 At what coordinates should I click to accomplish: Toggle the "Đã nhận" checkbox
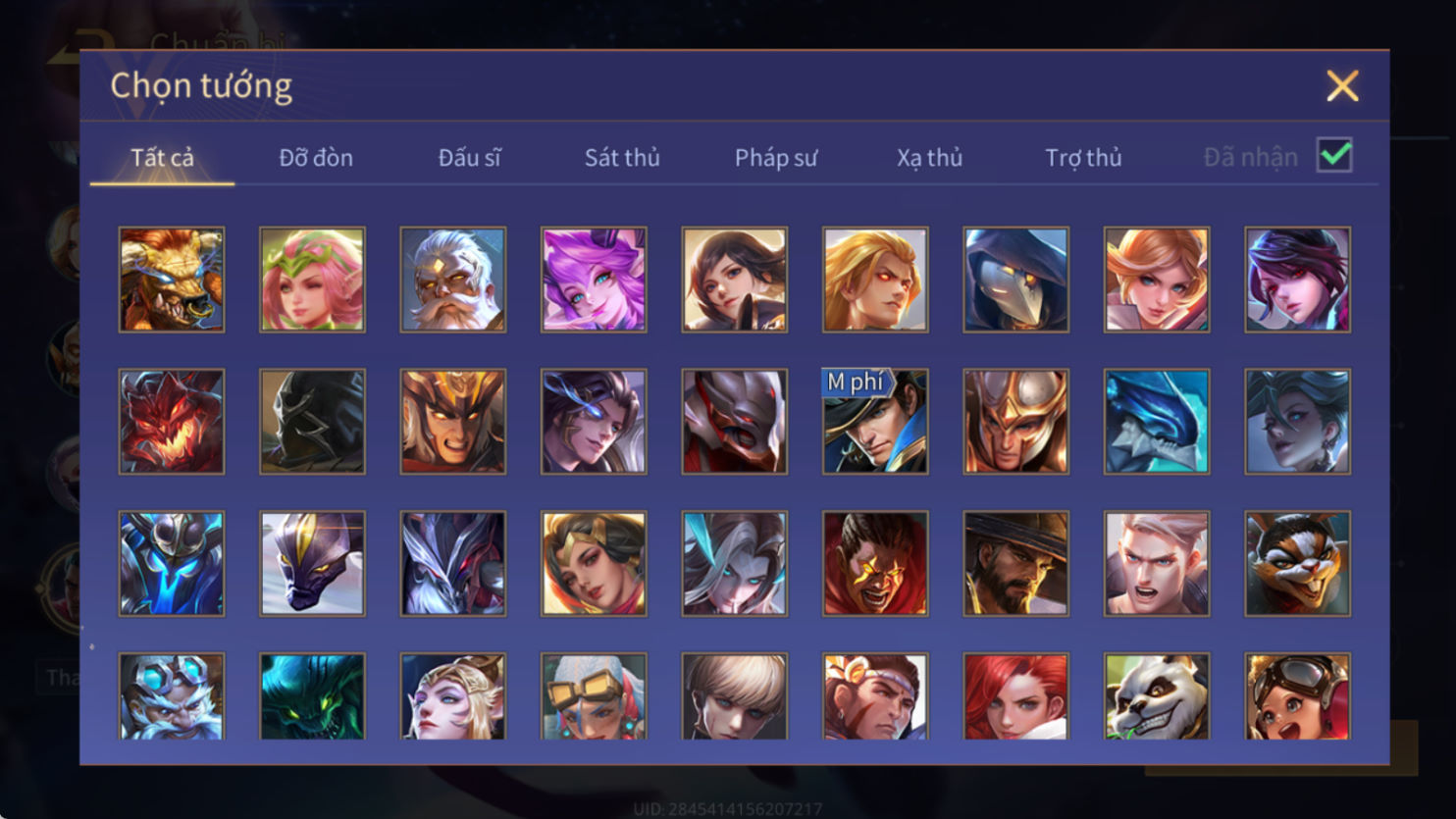(1334, 155)
